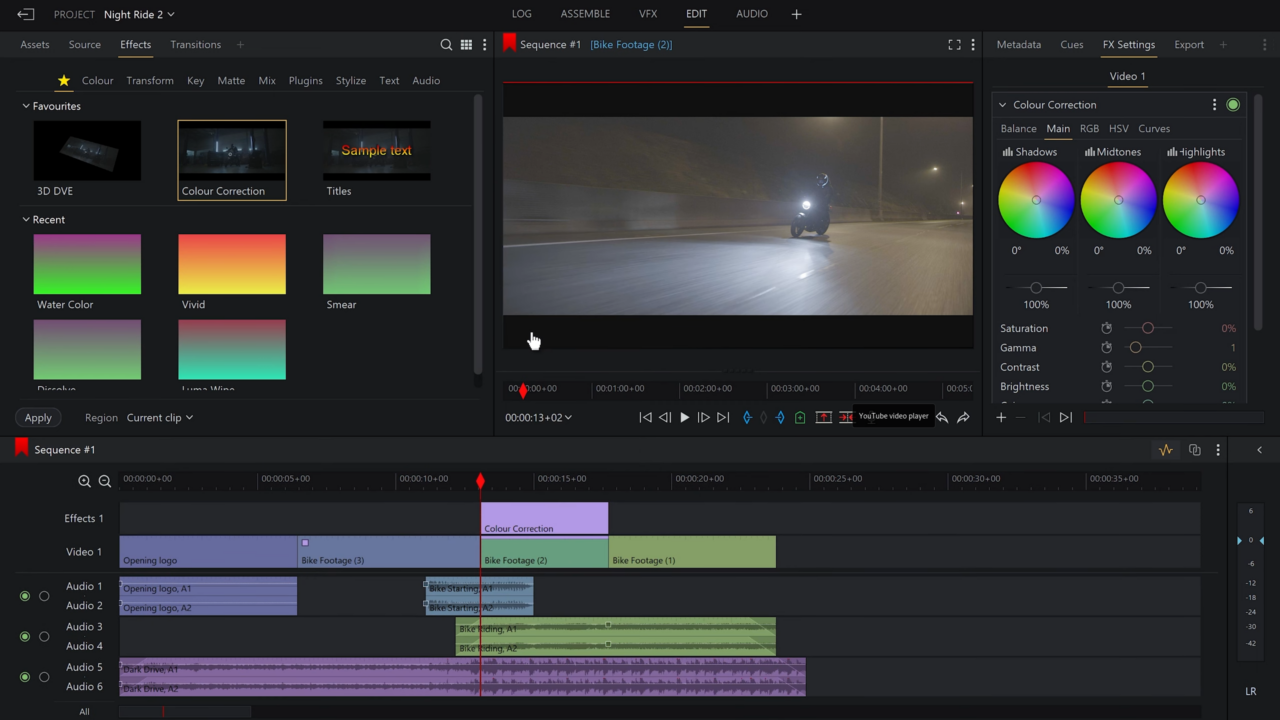Collapse the Colour Correction settings panel
1280x720 pixels.
[1003, 105]
